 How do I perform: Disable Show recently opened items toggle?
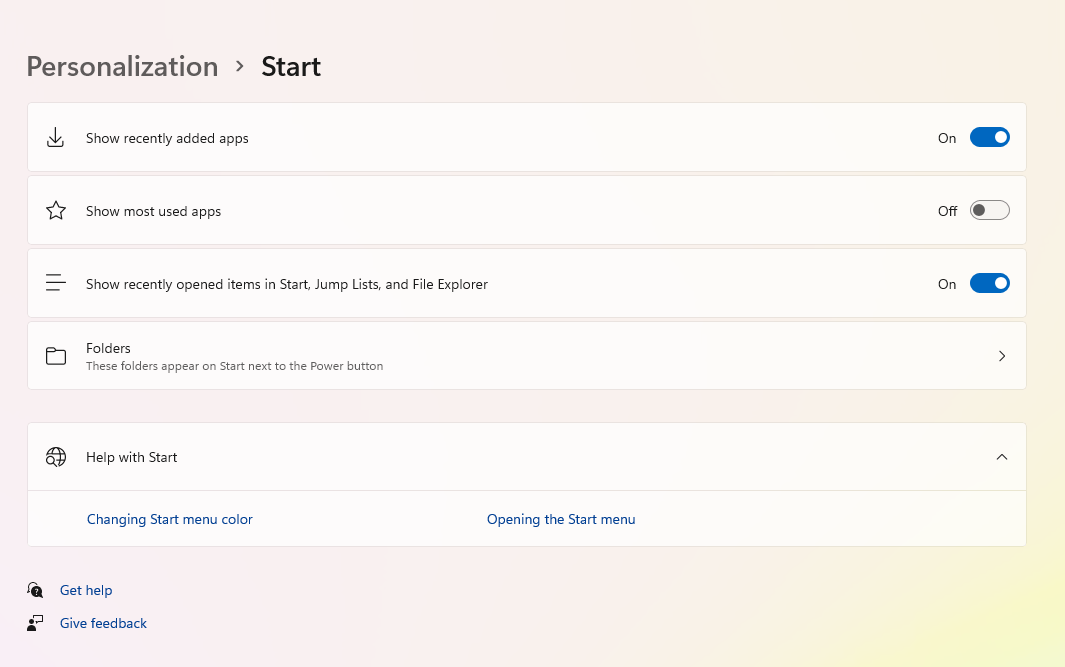coord(990,283)
